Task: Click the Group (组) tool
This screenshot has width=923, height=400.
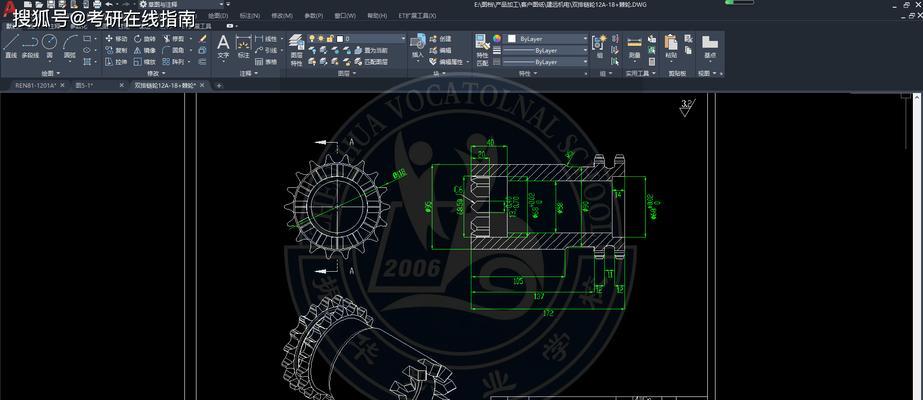Action: [x=600, y=46]
